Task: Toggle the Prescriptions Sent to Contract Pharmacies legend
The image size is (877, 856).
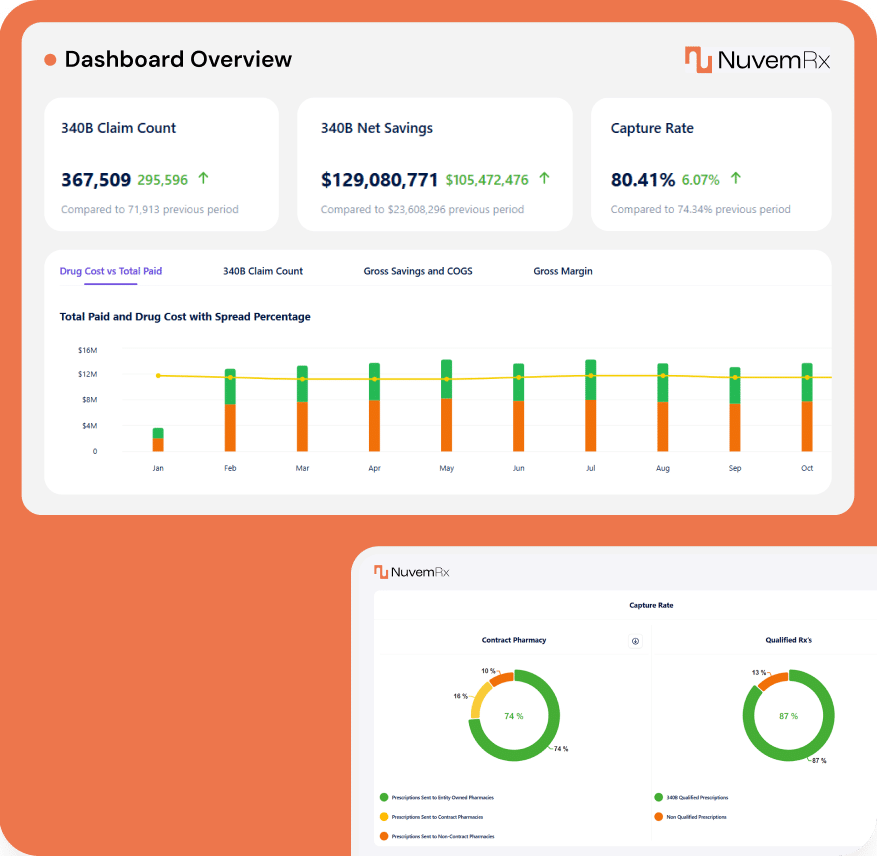Action: point(440,817)
